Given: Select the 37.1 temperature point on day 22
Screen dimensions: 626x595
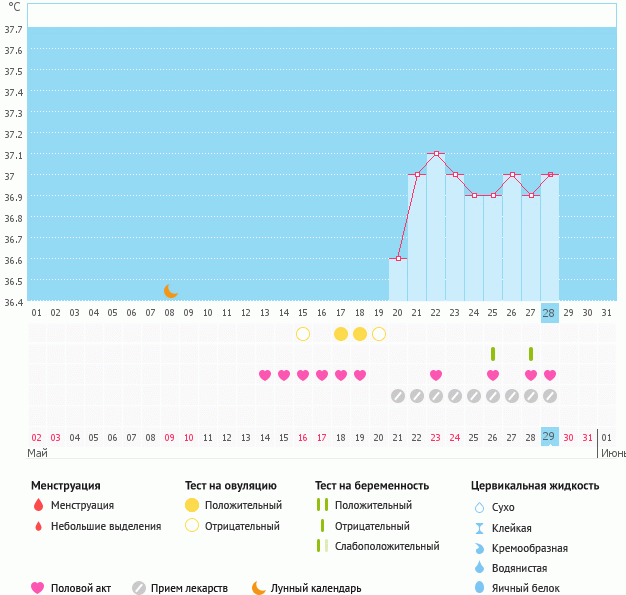Looking at the screenshot, I should [436, 154].
